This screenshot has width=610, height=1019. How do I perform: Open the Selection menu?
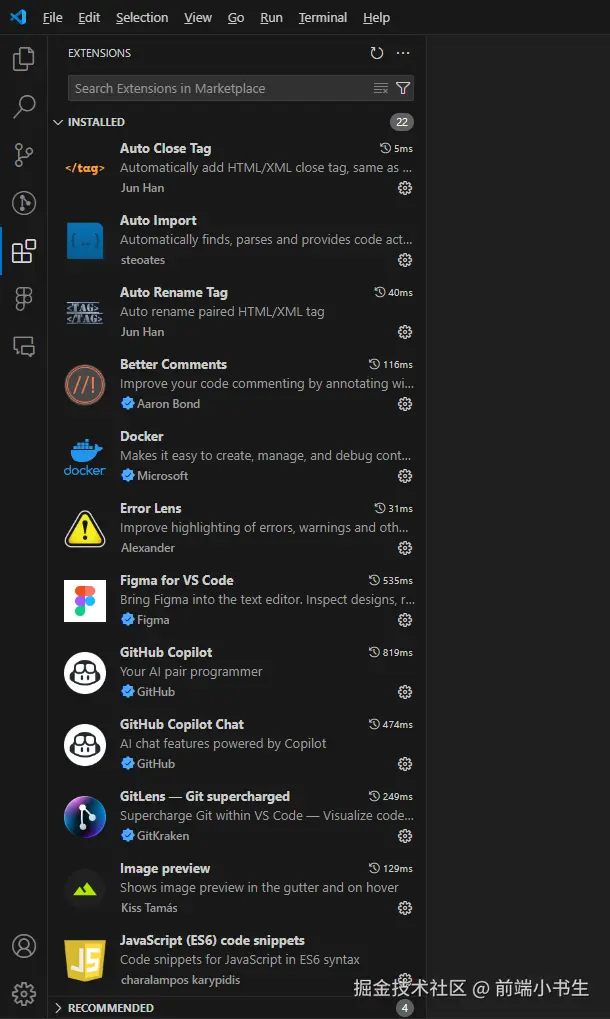(142, 18)
